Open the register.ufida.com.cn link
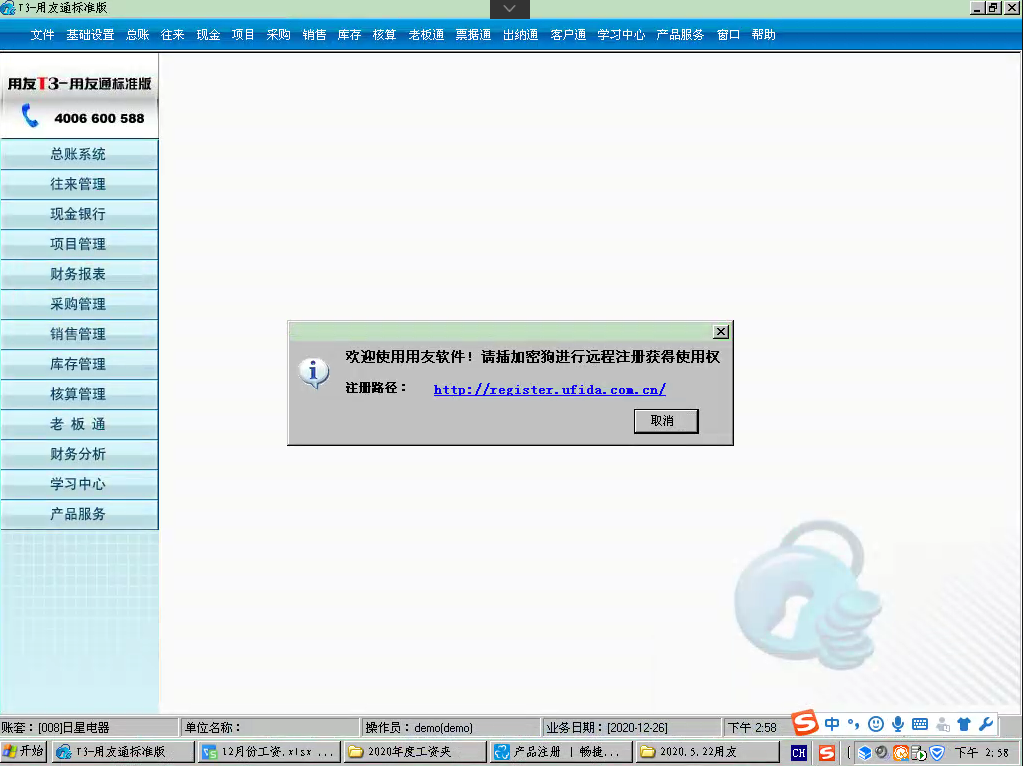 [549, 390]
